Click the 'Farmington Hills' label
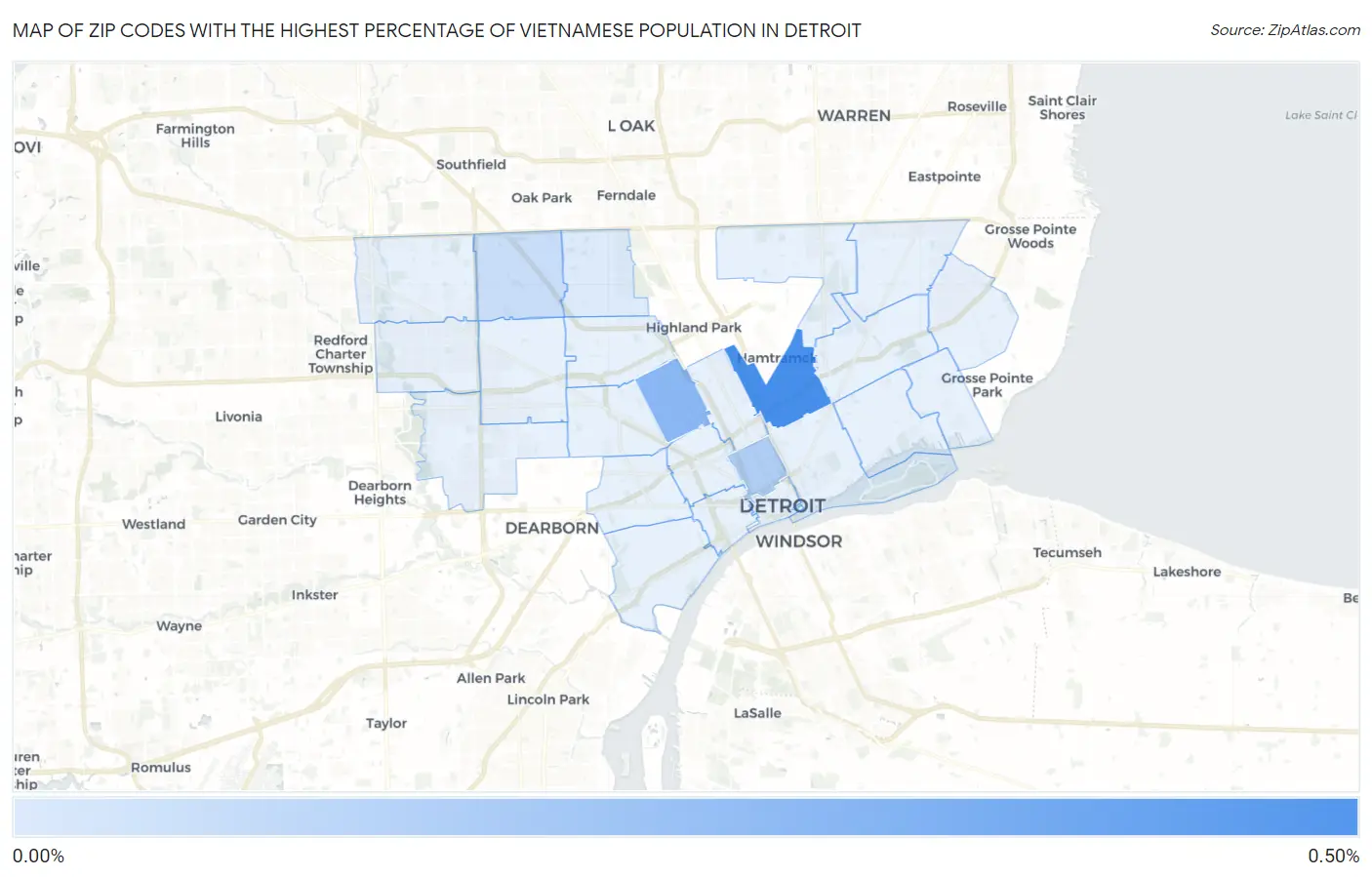Screen dimensions: 1372x877 [195, 136]
